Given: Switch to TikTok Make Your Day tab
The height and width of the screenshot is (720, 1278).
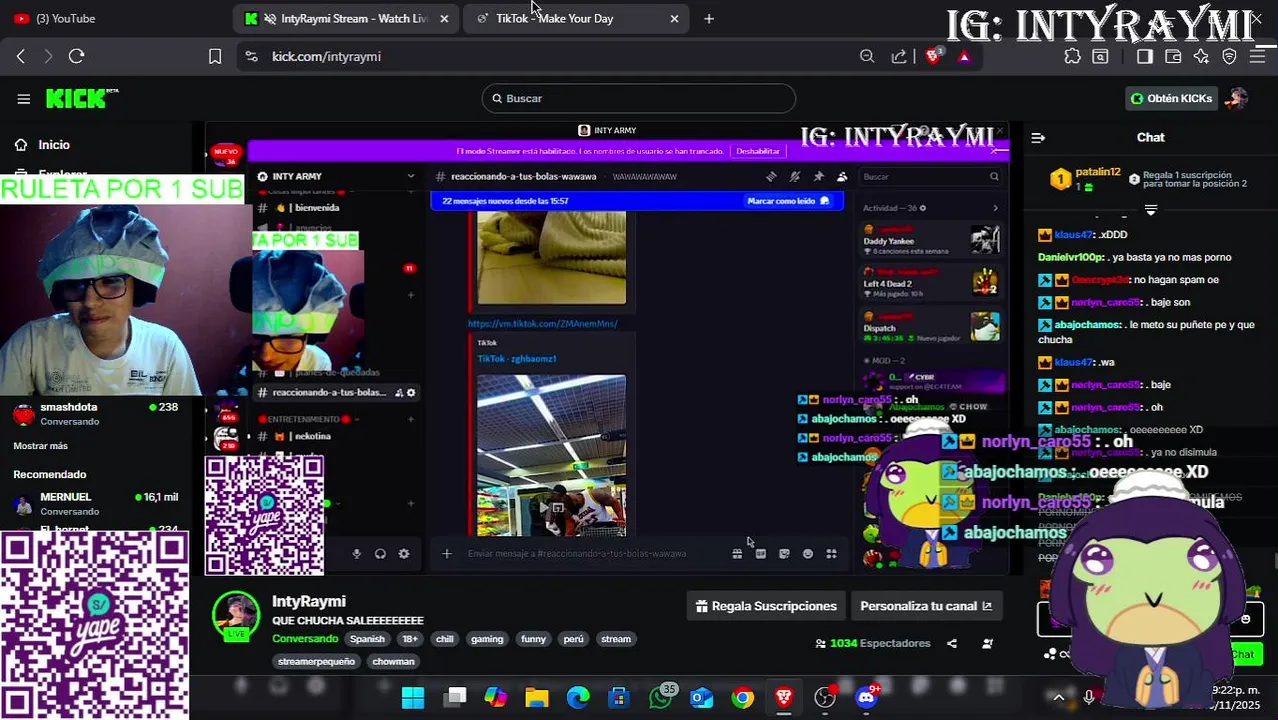Looking at the screenshot, I should pos(576,18).
